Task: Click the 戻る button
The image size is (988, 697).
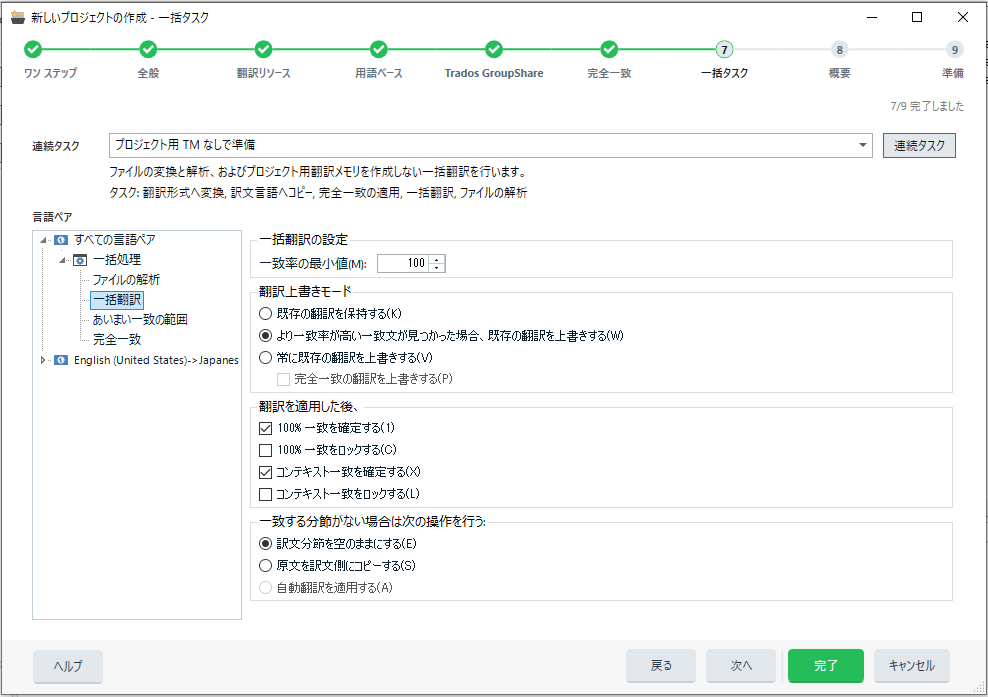Action: [x=661, y=665]
